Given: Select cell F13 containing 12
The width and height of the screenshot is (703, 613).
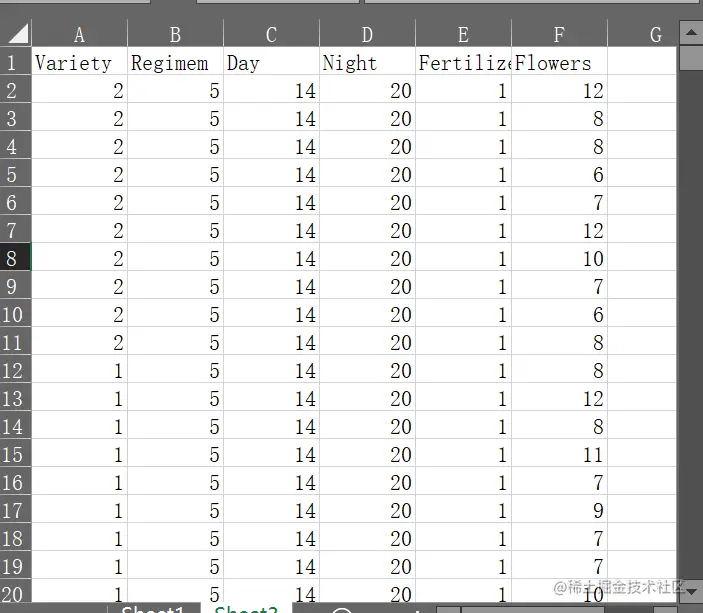Looking at the screenshot, I should (559, 397).
